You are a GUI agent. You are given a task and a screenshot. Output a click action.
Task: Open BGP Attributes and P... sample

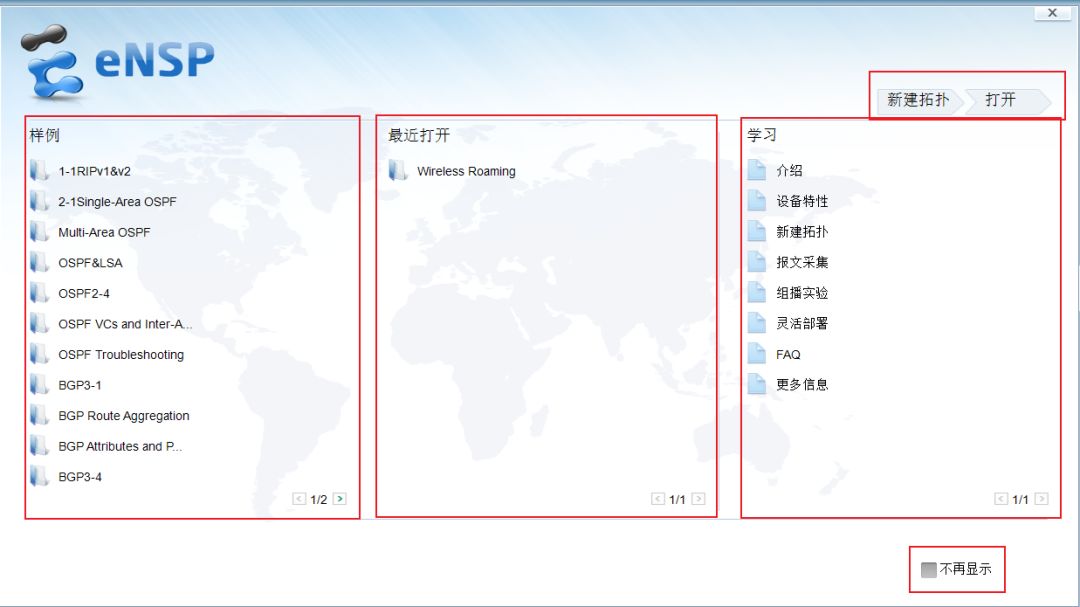click(x=121, y=446)
